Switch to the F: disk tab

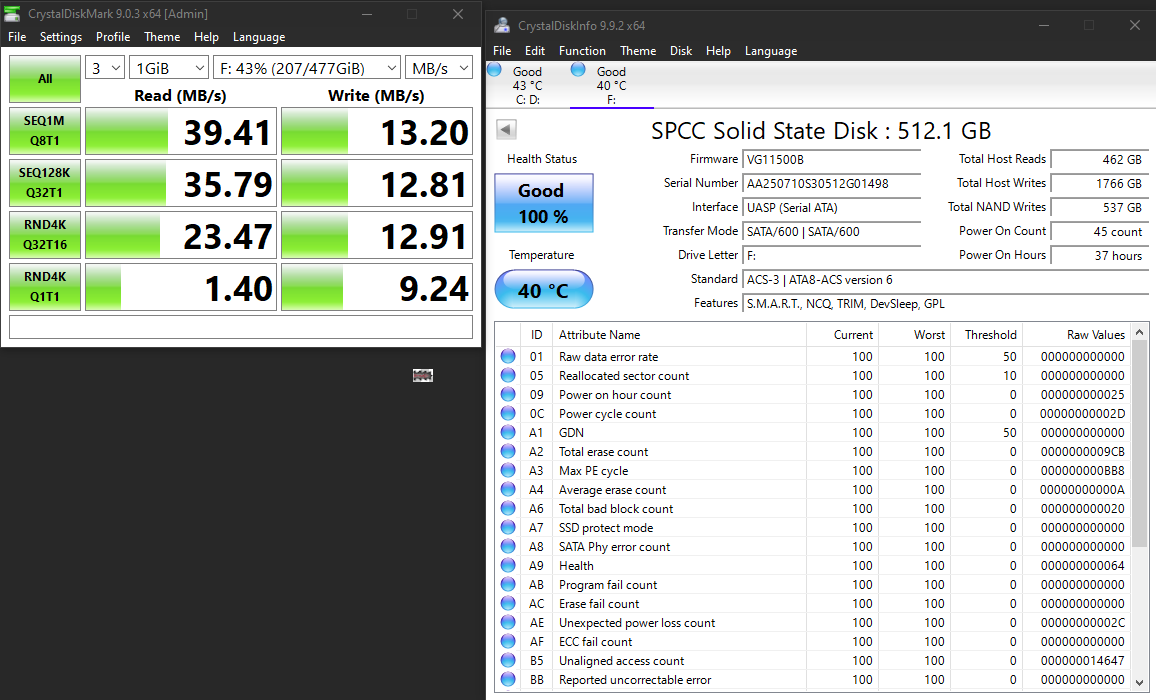(611, 86)
